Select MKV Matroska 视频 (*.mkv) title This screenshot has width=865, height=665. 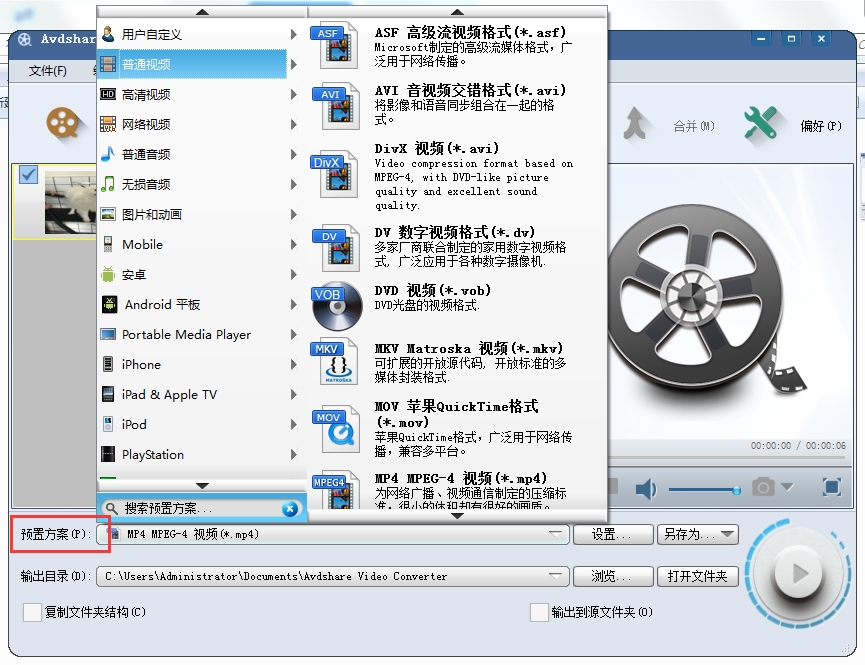tap(469, 348)
